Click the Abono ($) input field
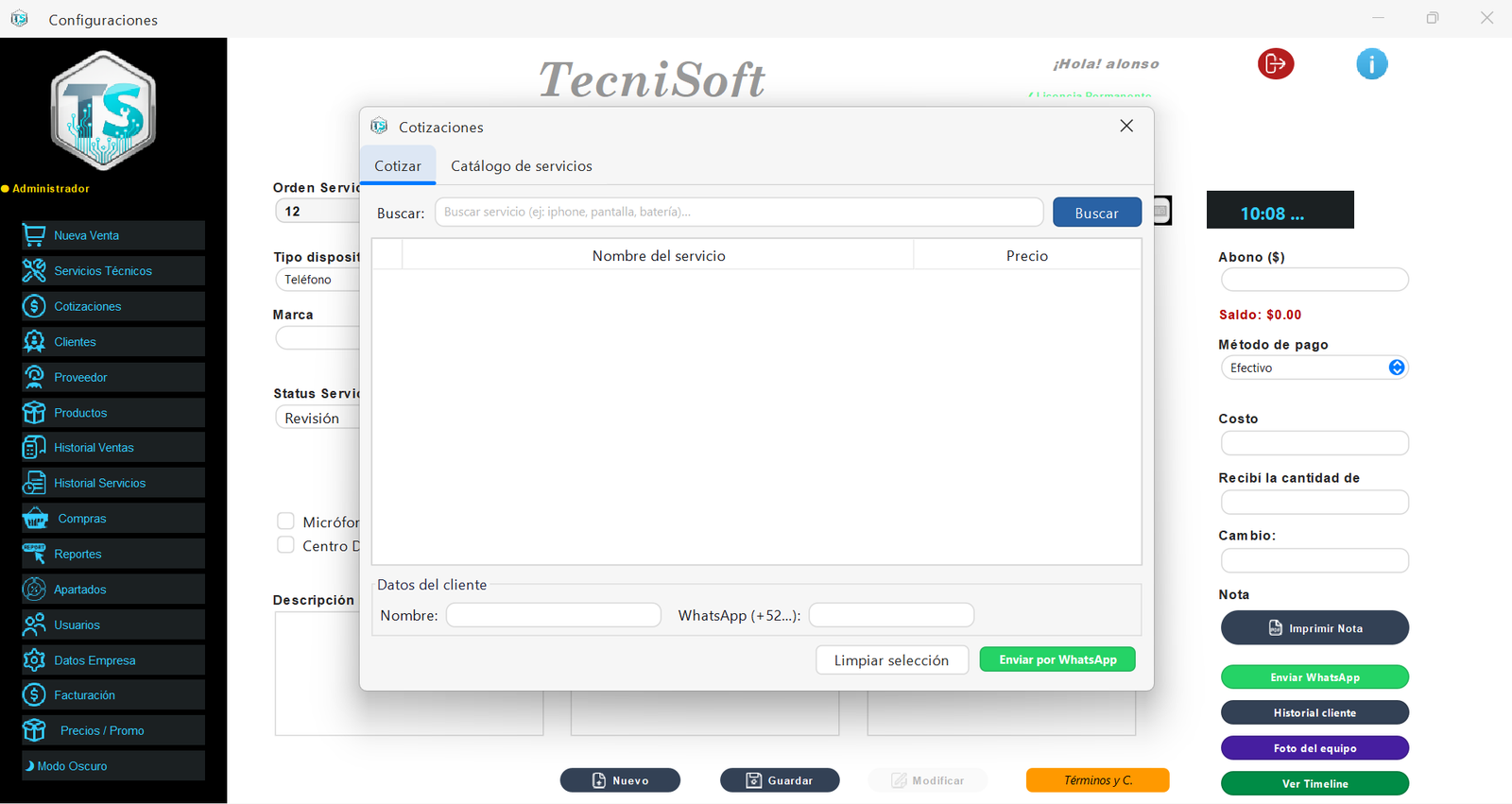The width and height of the screenshot is (1512, 804). click(1314, 280)
